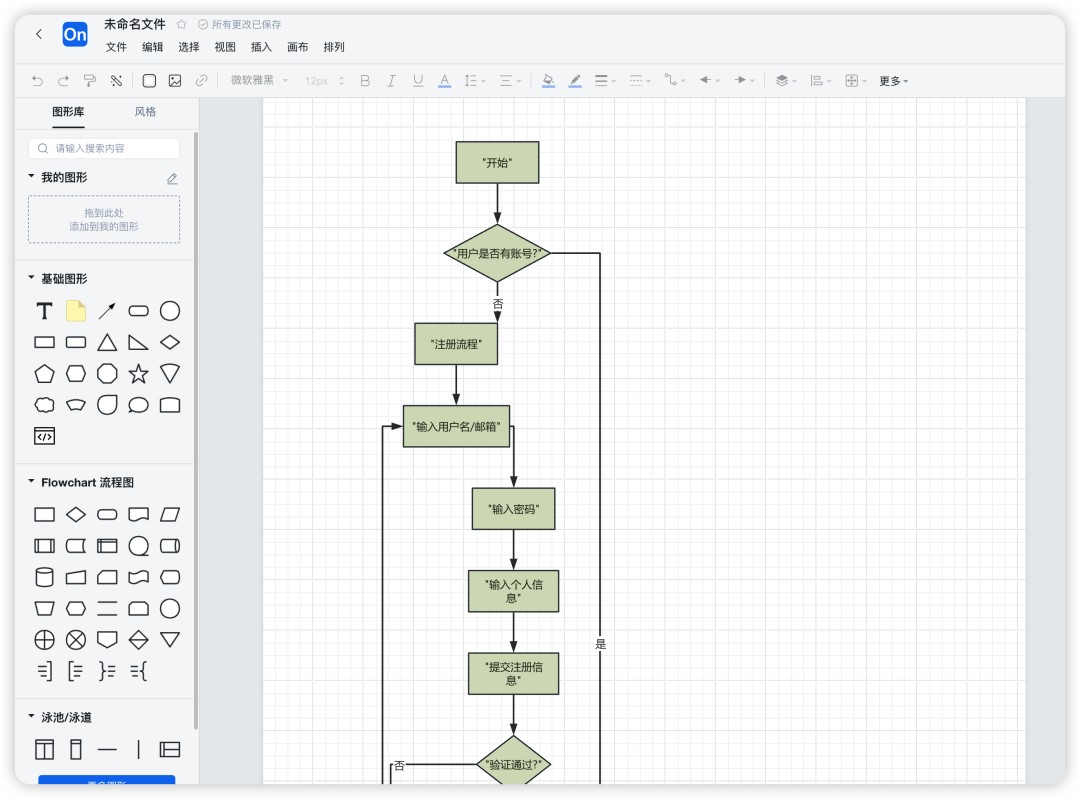1080x799 pixels.
Task: Open the 选择 menu
Action: point(189,47)
